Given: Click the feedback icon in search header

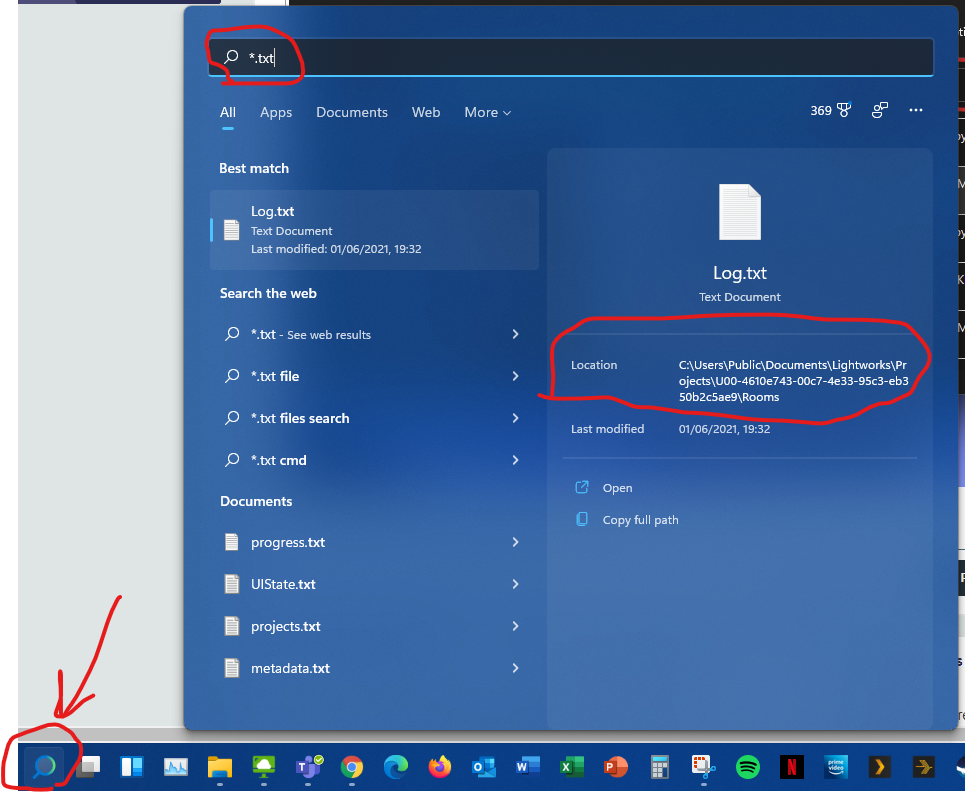Looking at the screenshot, I should tap(880, 111).
